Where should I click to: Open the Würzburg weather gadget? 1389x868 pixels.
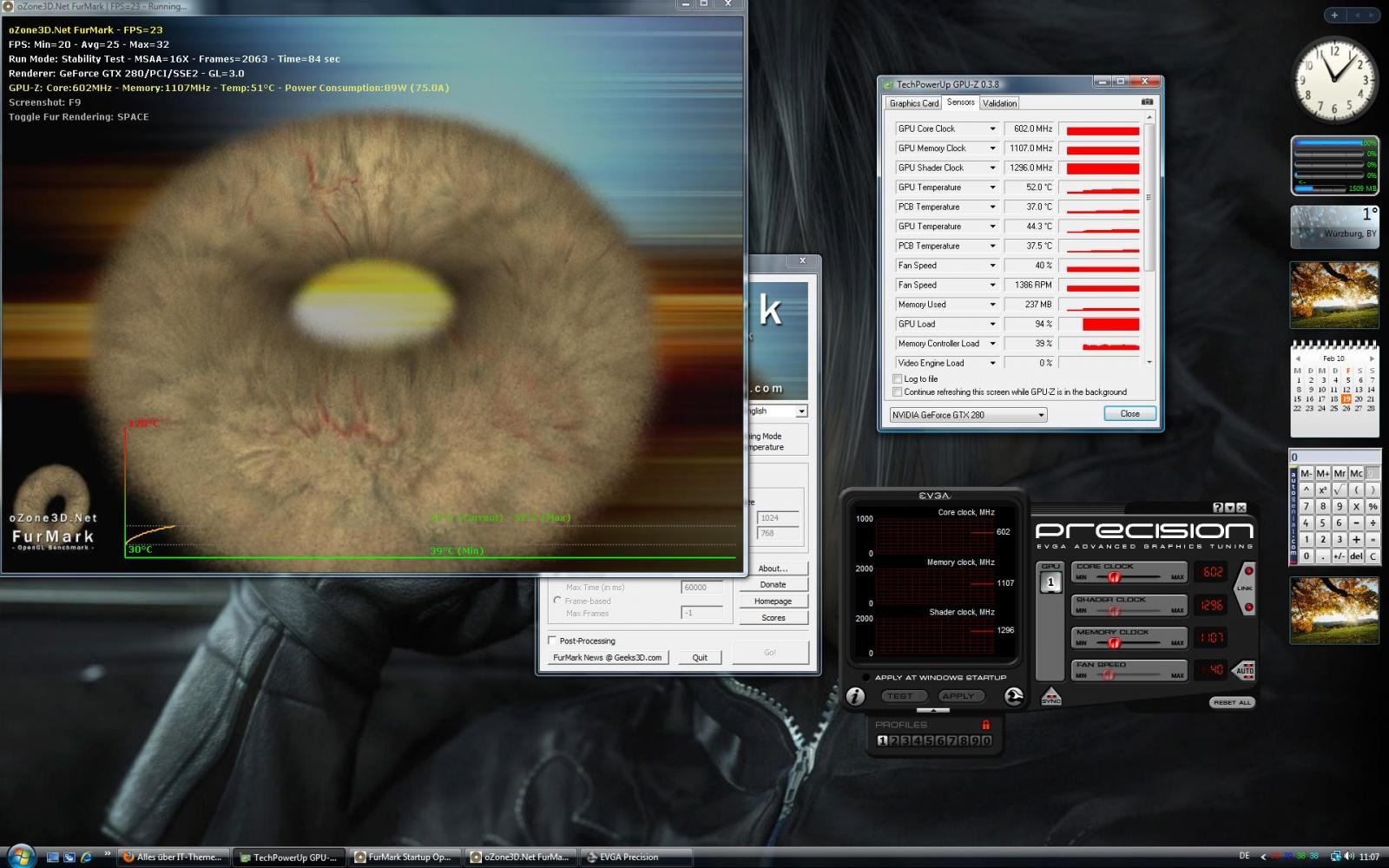pos(1334,227)
